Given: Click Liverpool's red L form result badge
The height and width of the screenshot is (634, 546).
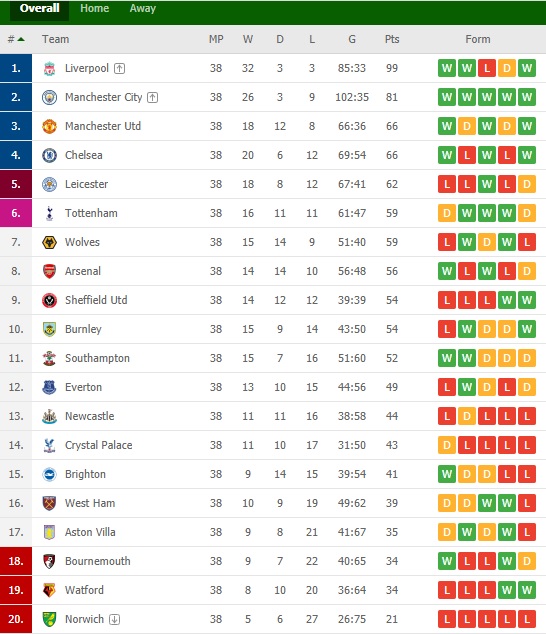Looking at the screenshot, I should click(x=487, y=68).
